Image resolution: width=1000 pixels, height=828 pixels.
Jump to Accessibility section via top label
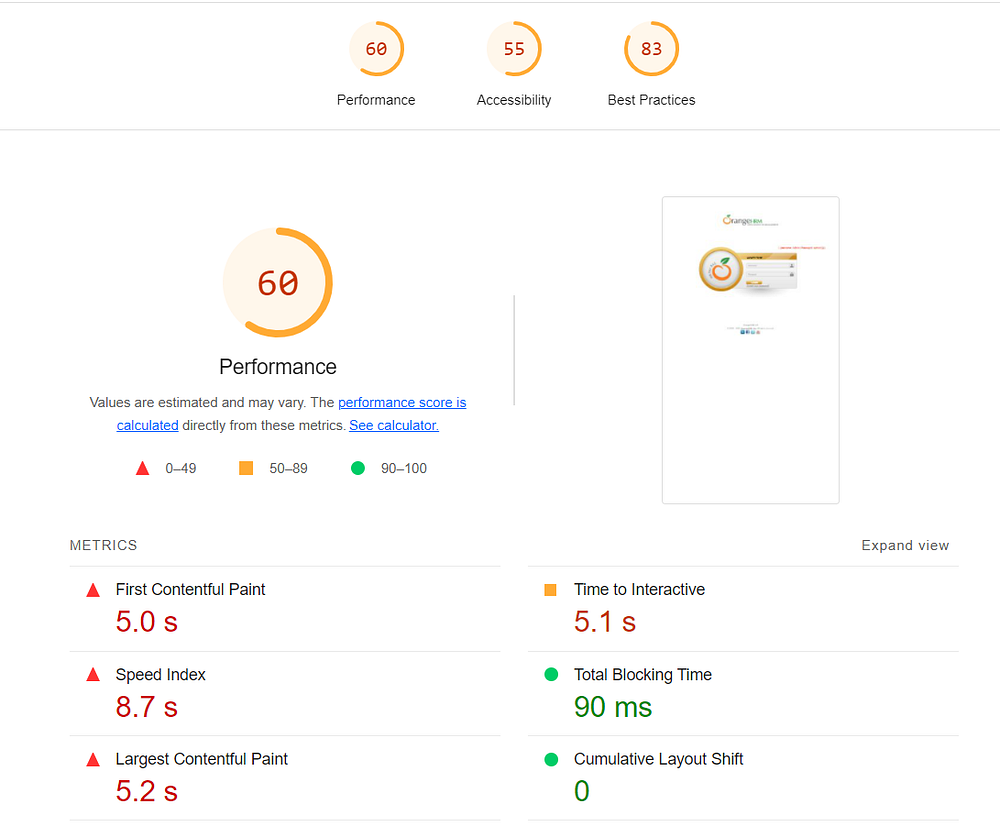(514, 100)
